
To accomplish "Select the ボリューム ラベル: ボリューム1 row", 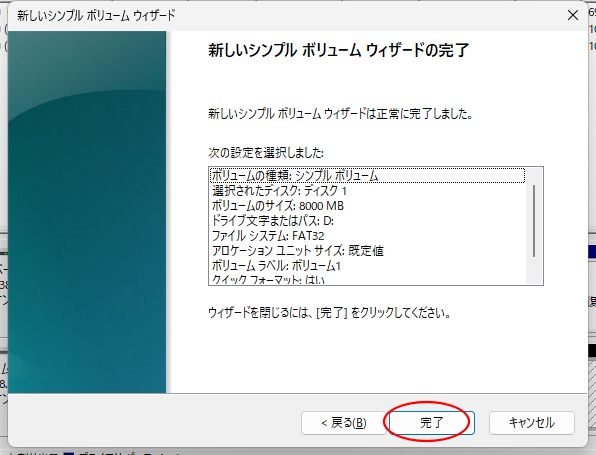I will 367,266.
